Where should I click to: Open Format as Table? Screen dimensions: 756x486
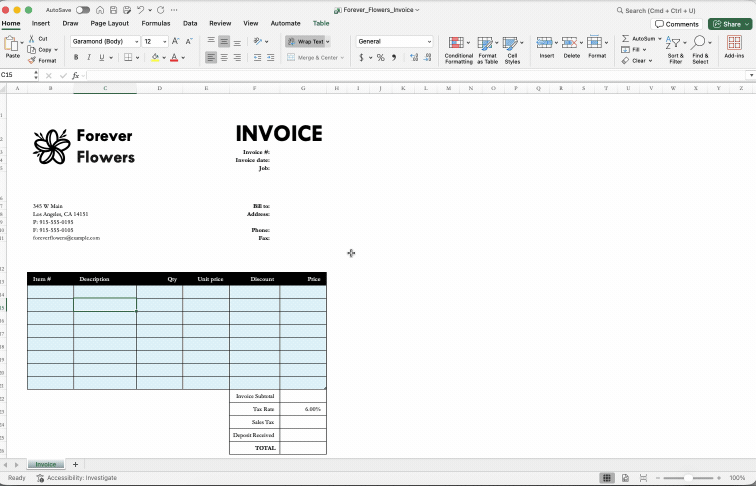coord(487,50)
